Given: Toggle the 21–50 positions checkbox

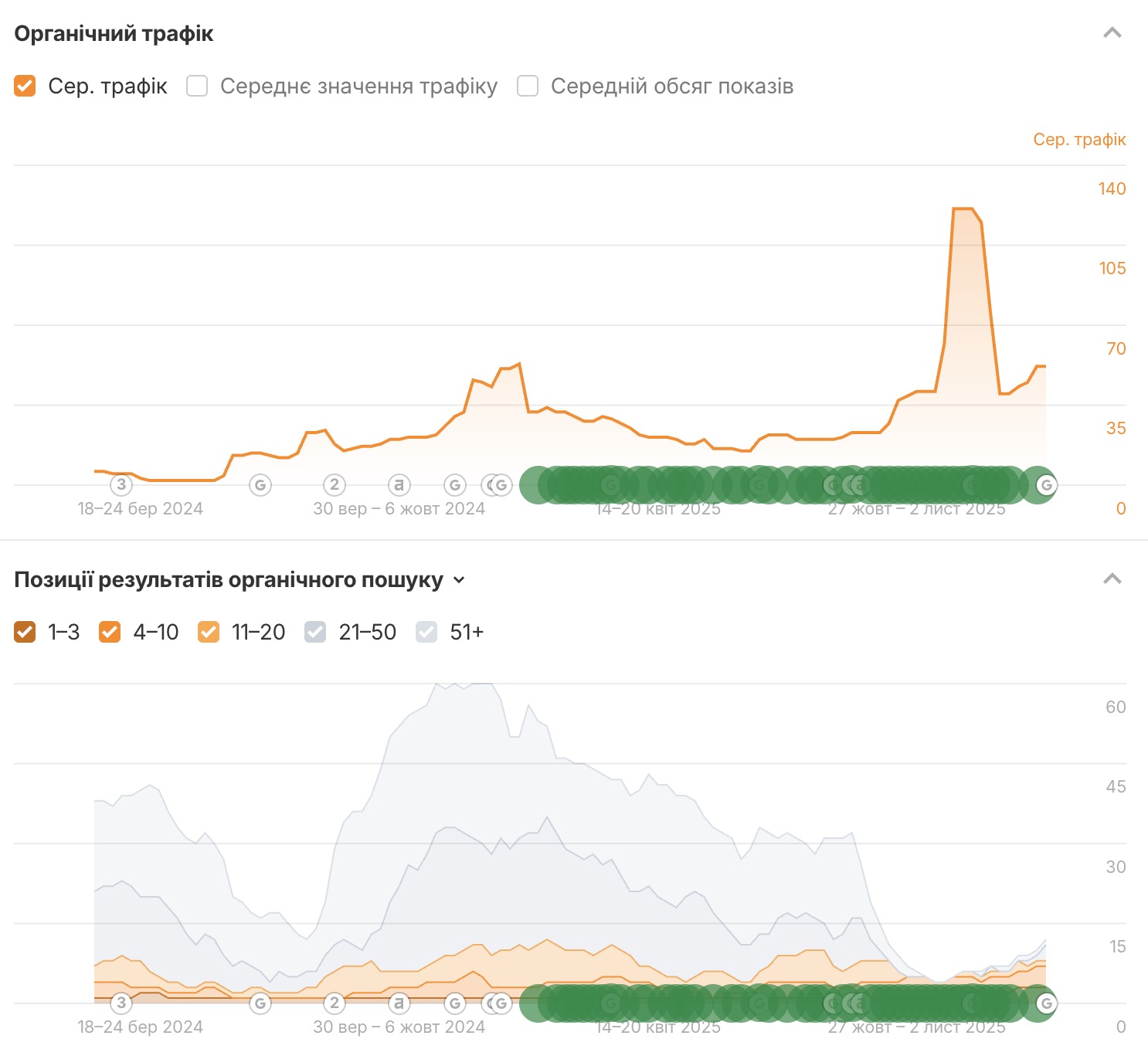Looking at the screenshot, I should coord(315,632).
